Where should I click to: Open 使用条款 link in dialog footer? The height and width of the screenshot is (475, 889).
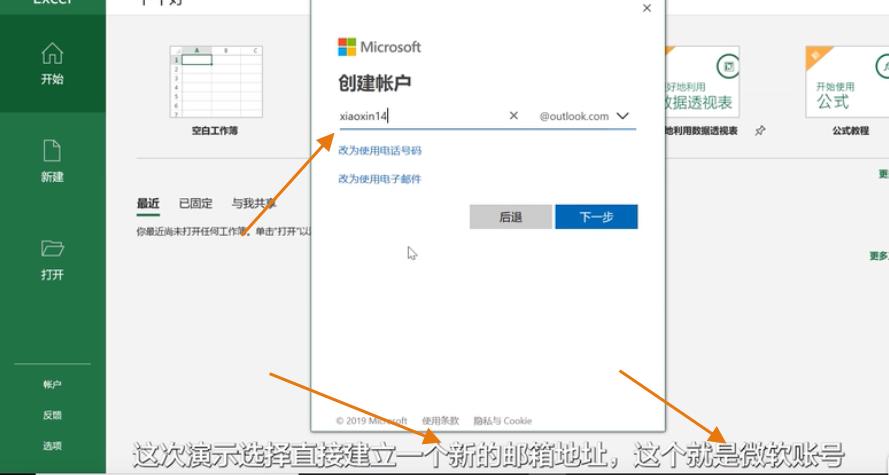tap(440, 421)
